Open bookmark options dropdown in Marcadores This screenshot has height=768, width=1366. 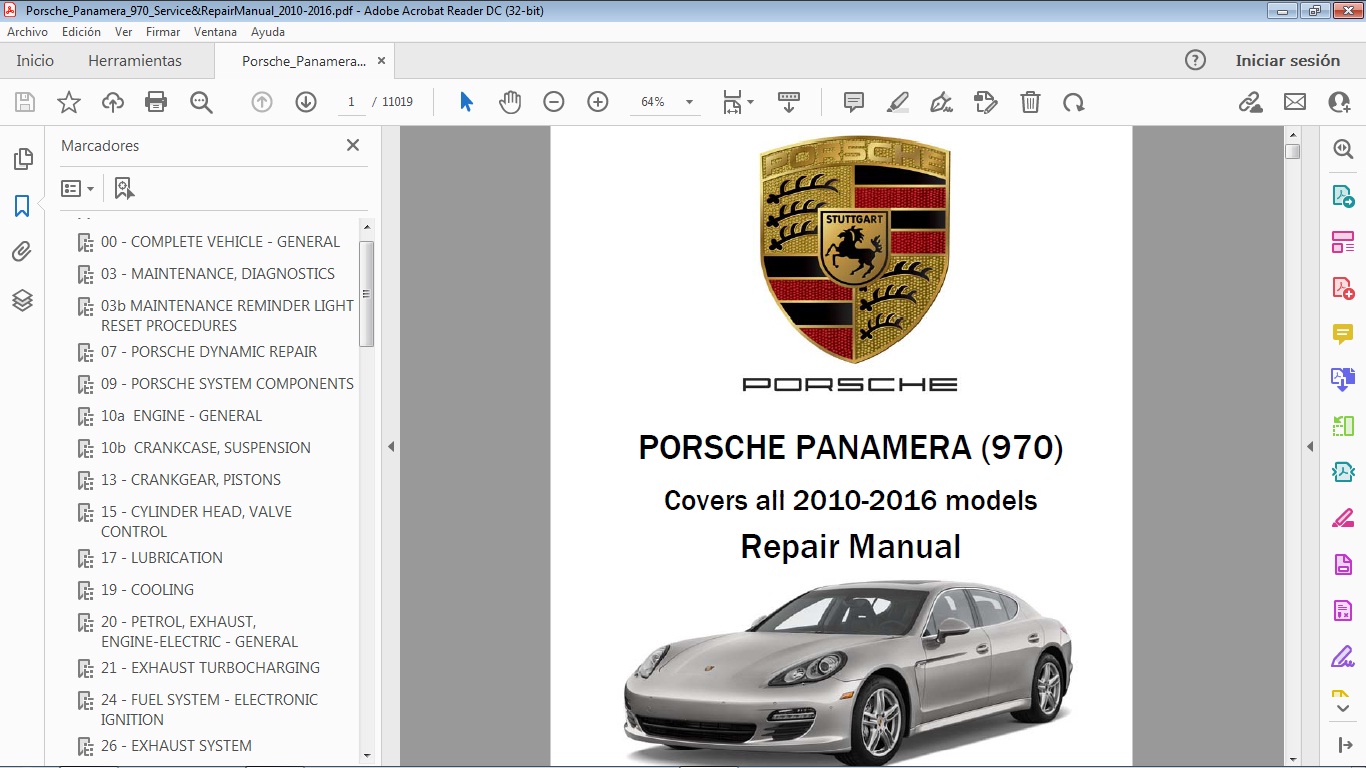(x=78, y=188)
